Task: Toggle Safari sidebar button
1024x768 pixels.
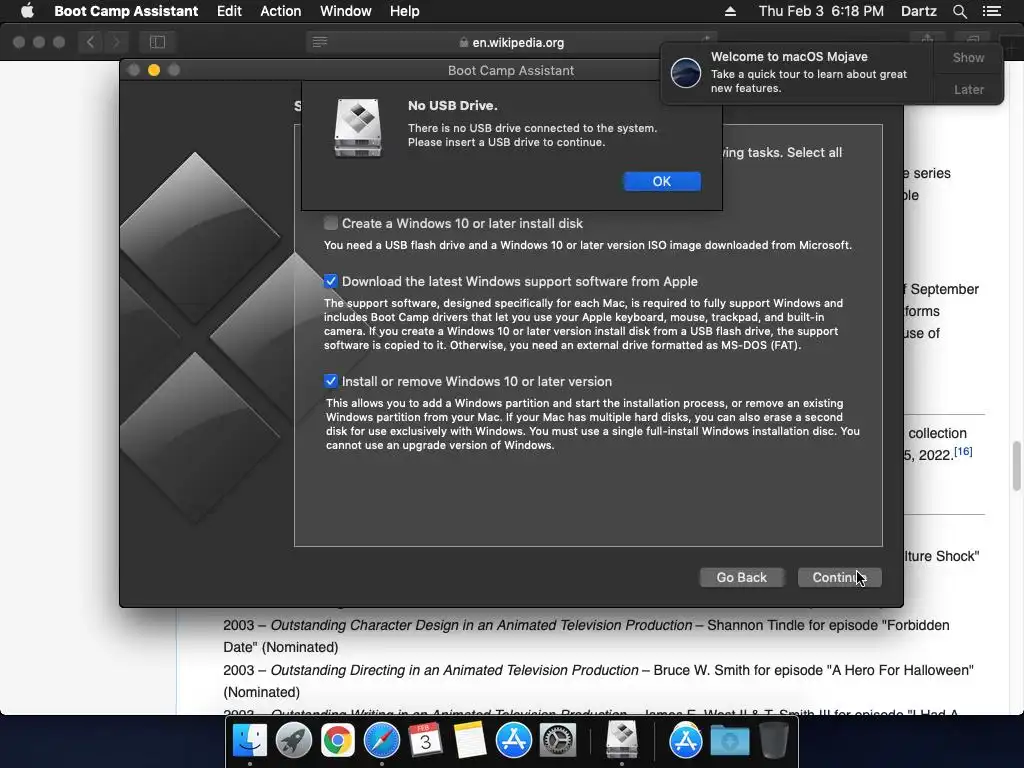Action: (x=157, y=42)
